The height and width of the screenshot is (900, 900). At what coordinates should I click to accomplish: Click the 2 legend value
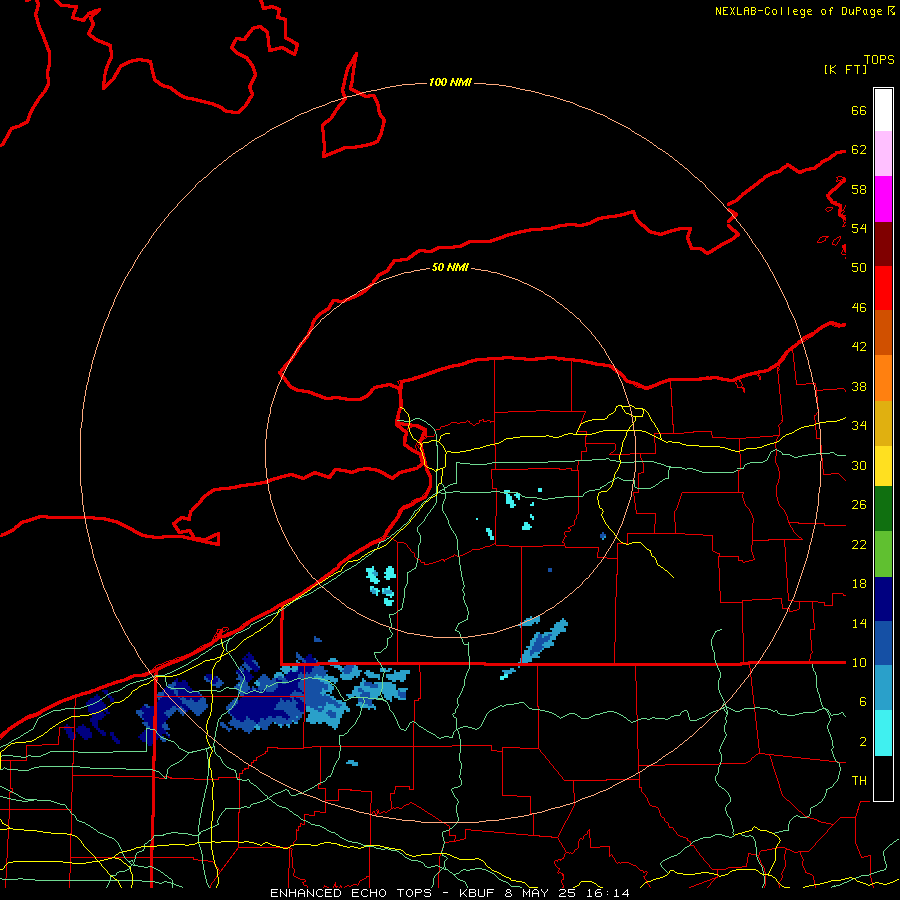point(862,742)
